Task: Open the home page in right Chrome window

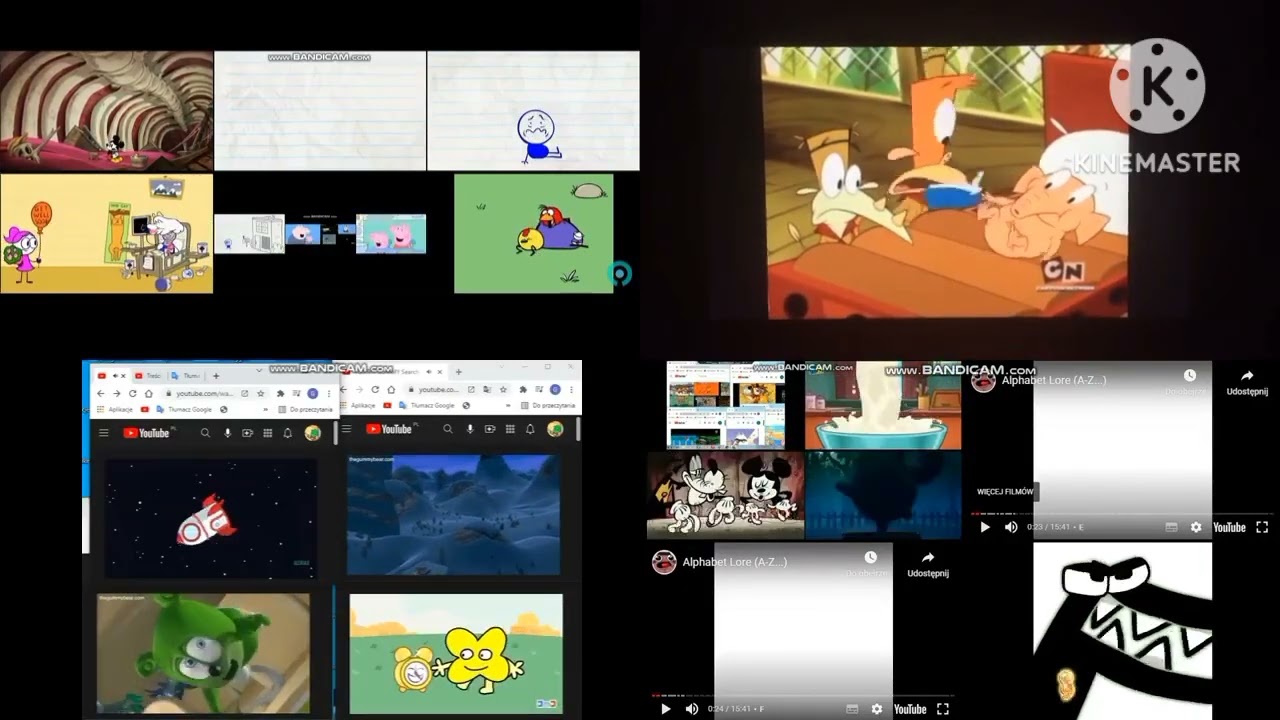Action: (x=391, y=389)
